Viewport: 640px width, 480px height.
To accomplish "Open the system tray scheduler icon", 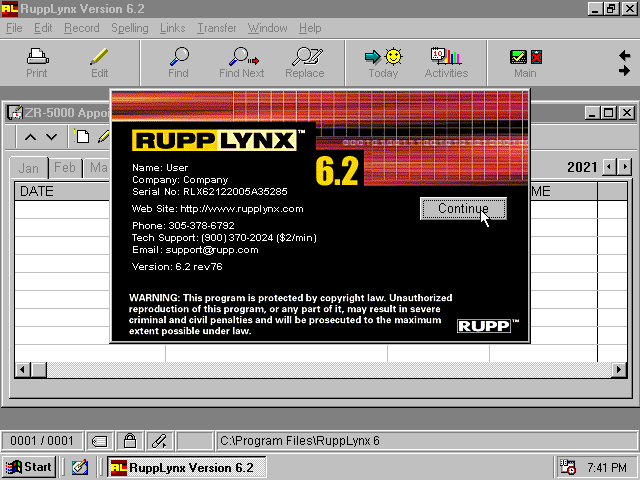I will [567, 467].
